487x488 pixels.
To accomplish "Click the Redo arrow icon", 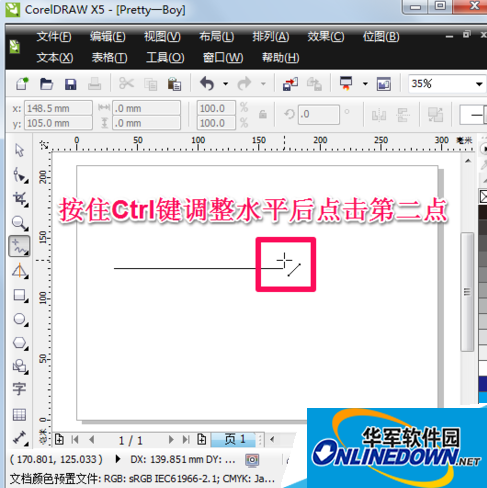I will tap(244, 84).
